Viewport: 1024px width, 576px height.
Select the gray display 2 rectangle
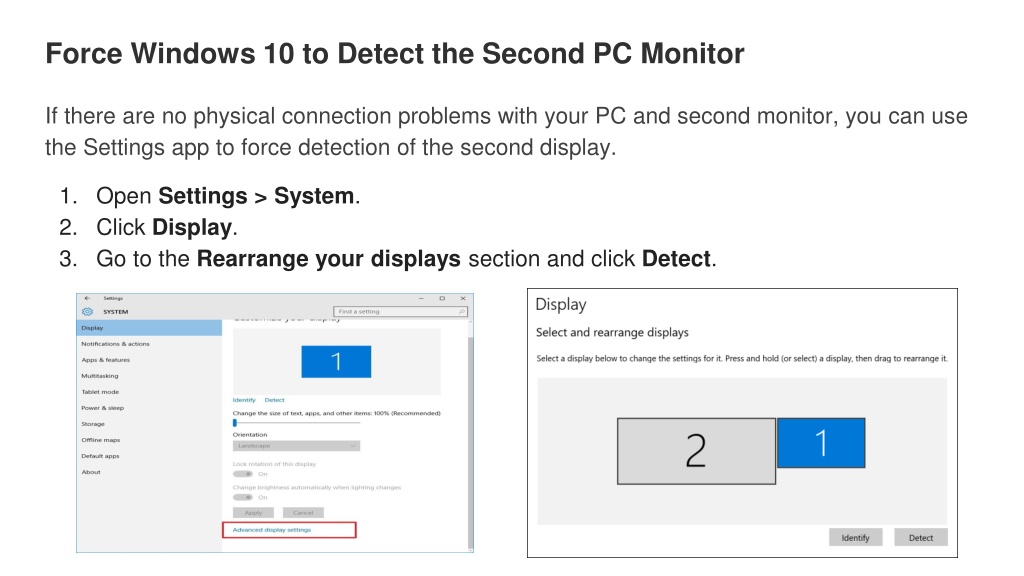tap(696, 451)
